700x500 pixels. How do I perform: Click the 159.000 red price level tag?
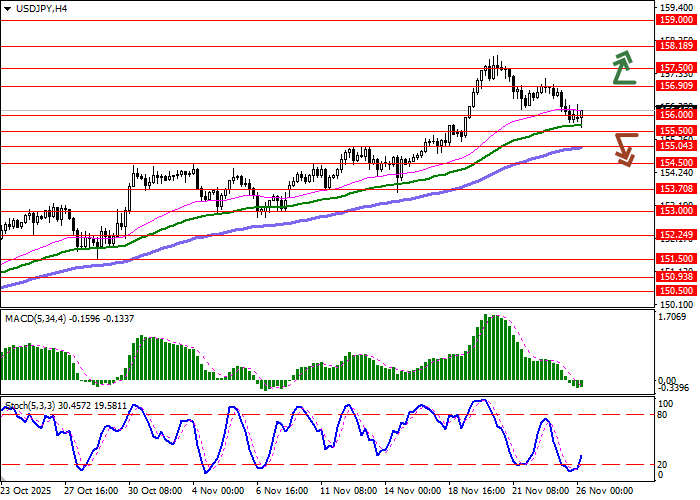(676, 19)
